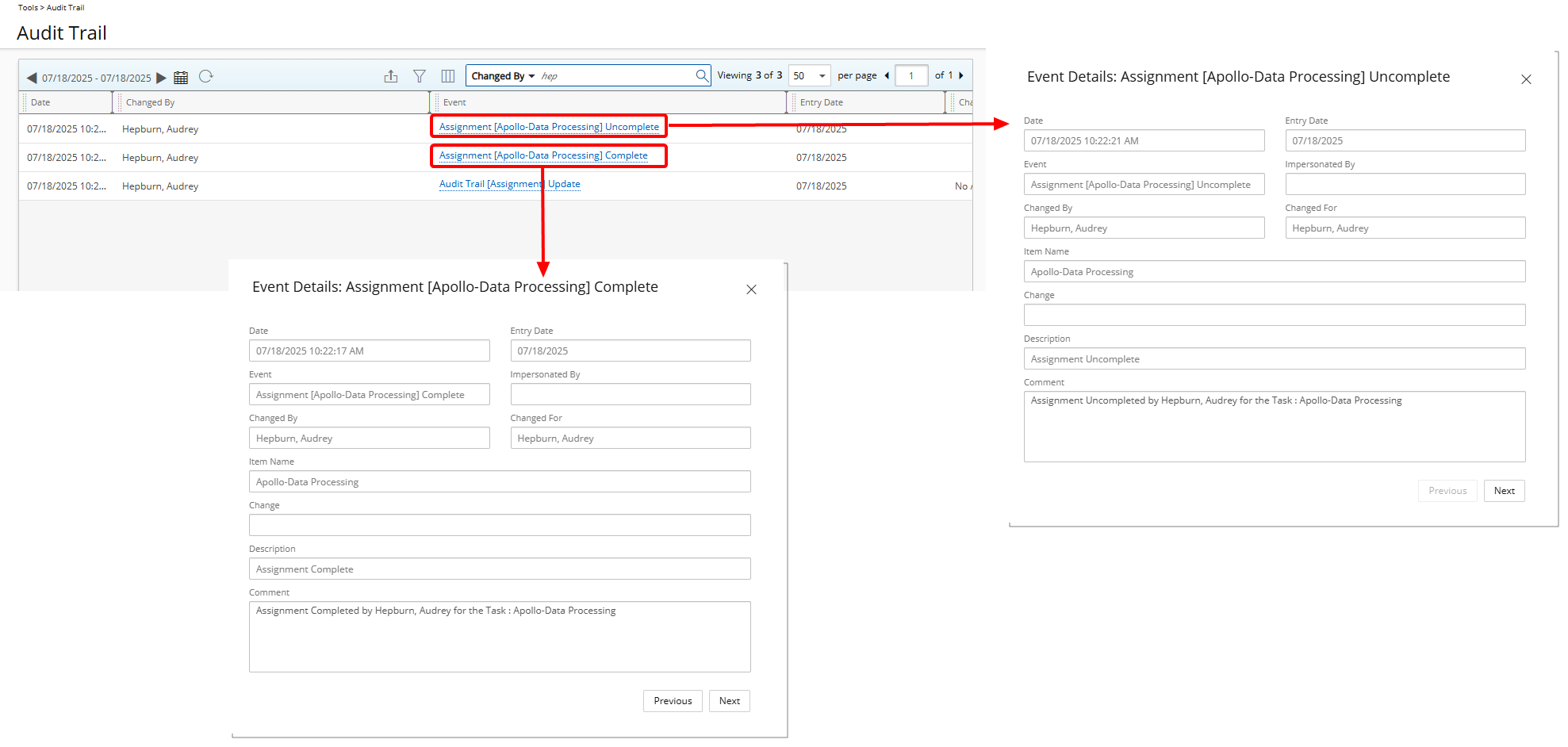Viewport: 1568px width, 747px height.
Task: Click the next page arrow near pagination
Action: coord(960,75)
